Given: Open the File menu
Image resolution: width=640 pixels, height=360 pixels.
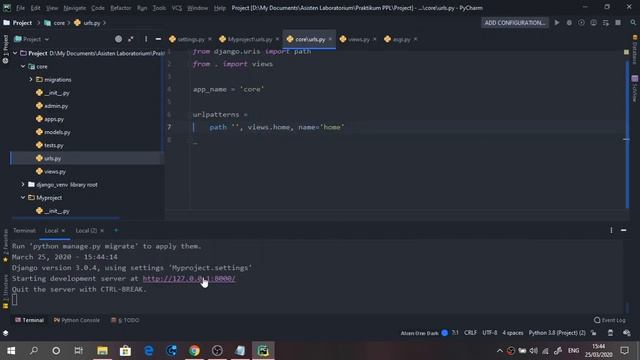Looking at the screenshot, I should (20, 8).
